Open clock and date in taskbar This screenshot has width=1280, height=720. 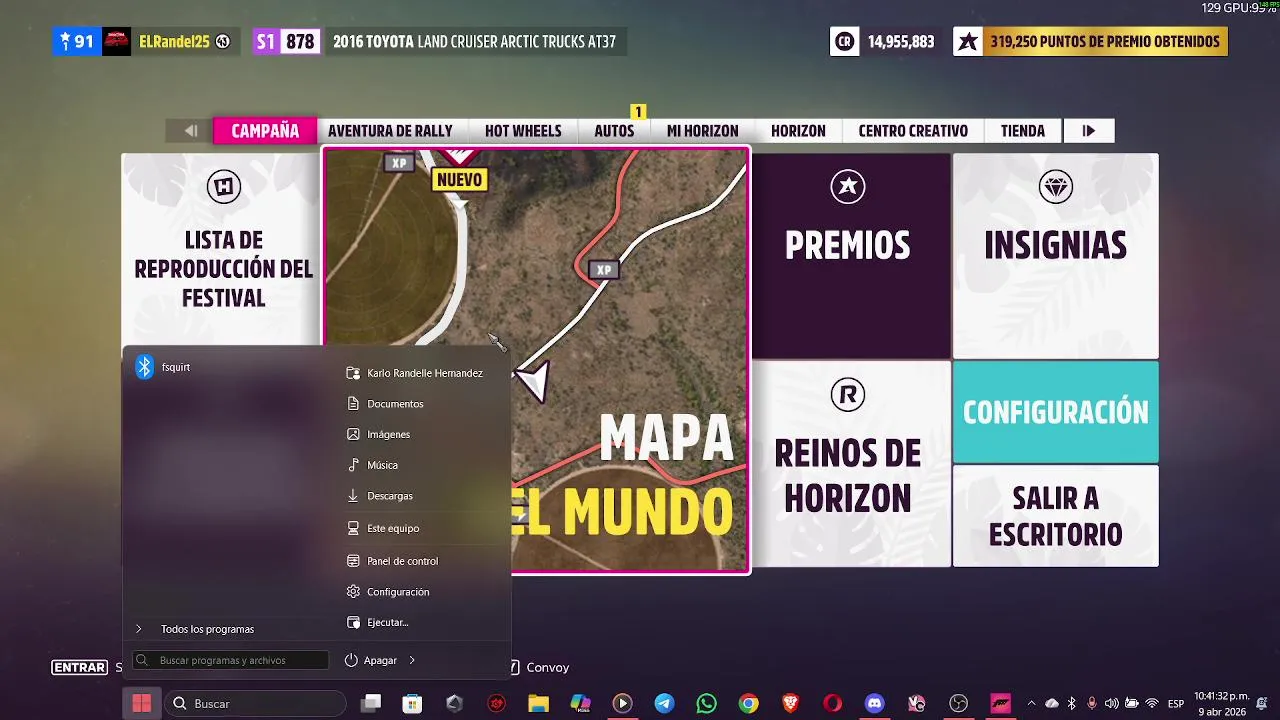1220,704
